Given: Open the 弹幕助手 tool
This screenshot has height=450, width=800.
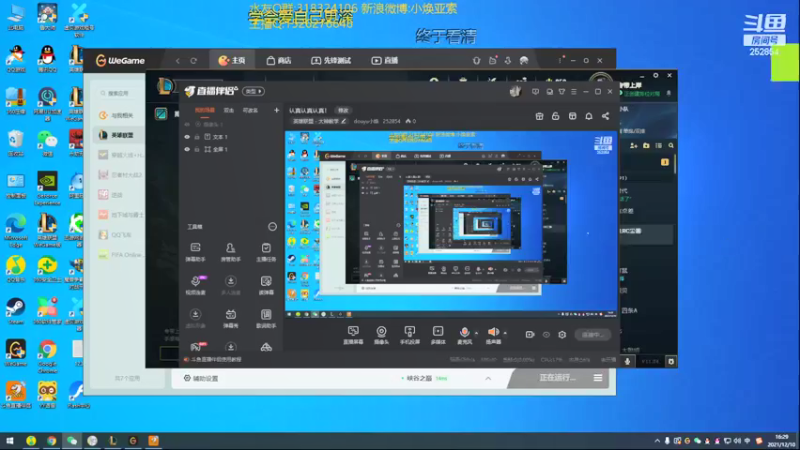Looking at the screenshot, I should 195,252.
